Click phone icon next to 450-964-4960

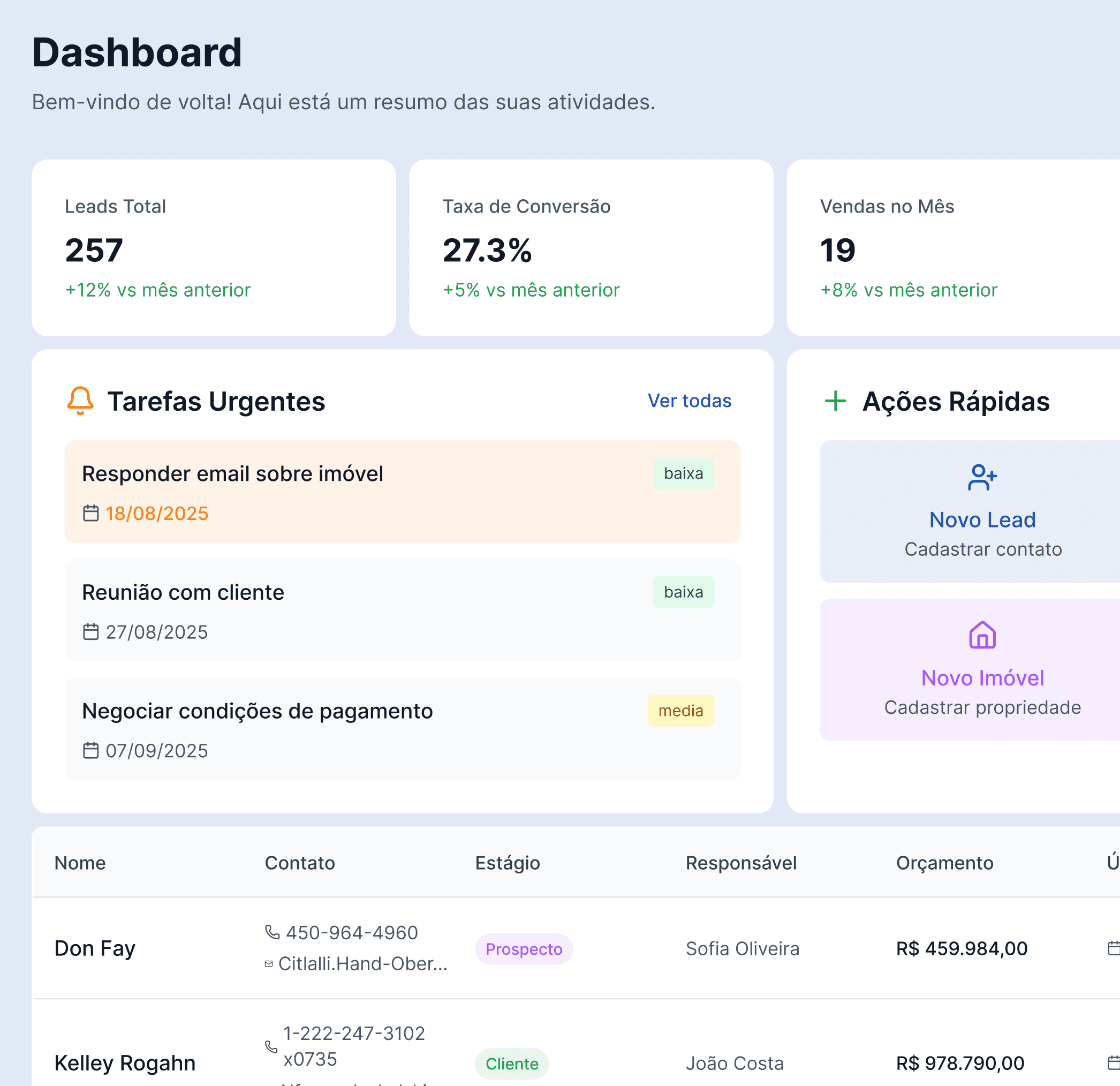(x=272, y=932)
